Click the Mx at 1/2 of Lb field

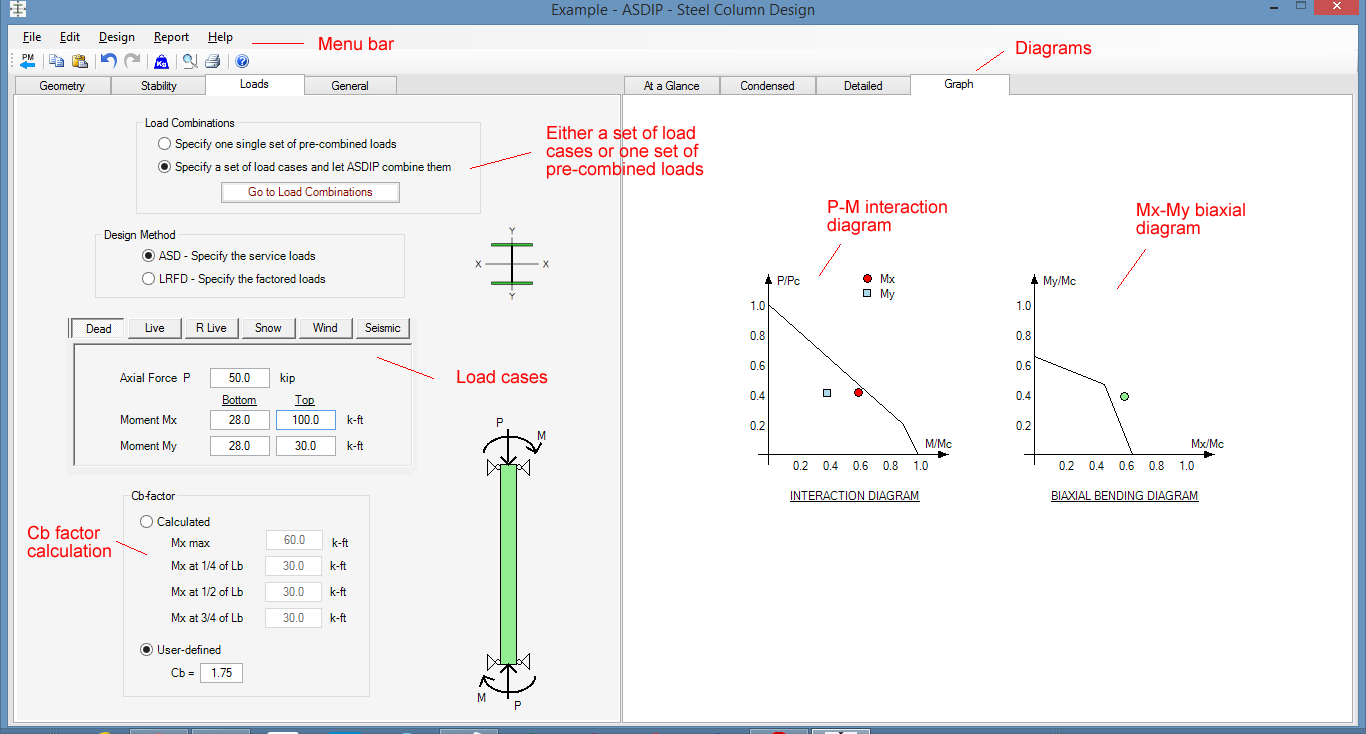(x=294, y=592)
